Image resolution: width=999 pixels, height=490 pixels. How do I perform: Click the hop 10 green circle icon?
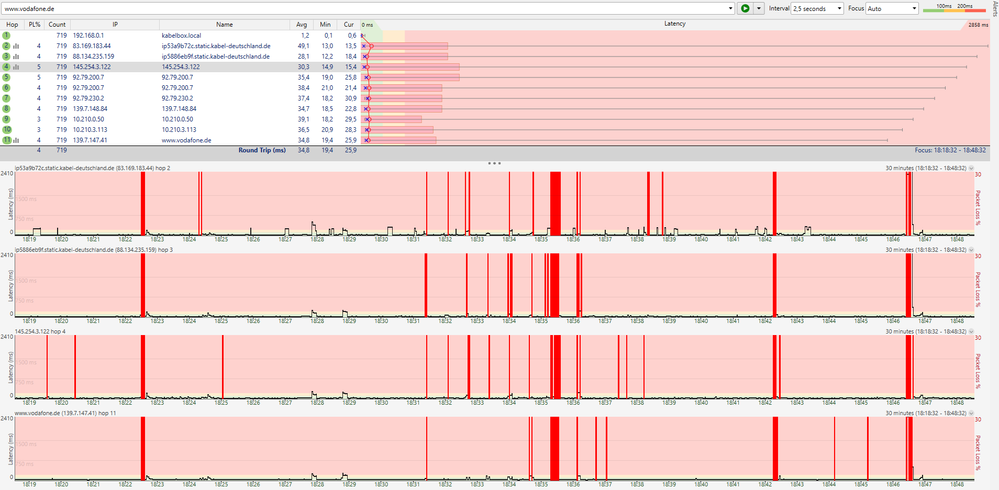tap(6, 129)
